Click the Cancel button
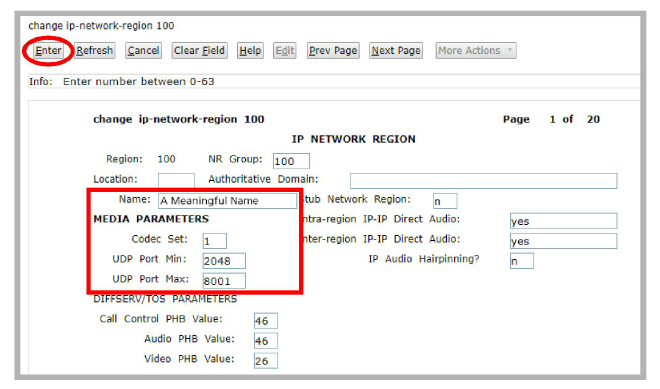660x389 pixels. click(144, 51)
